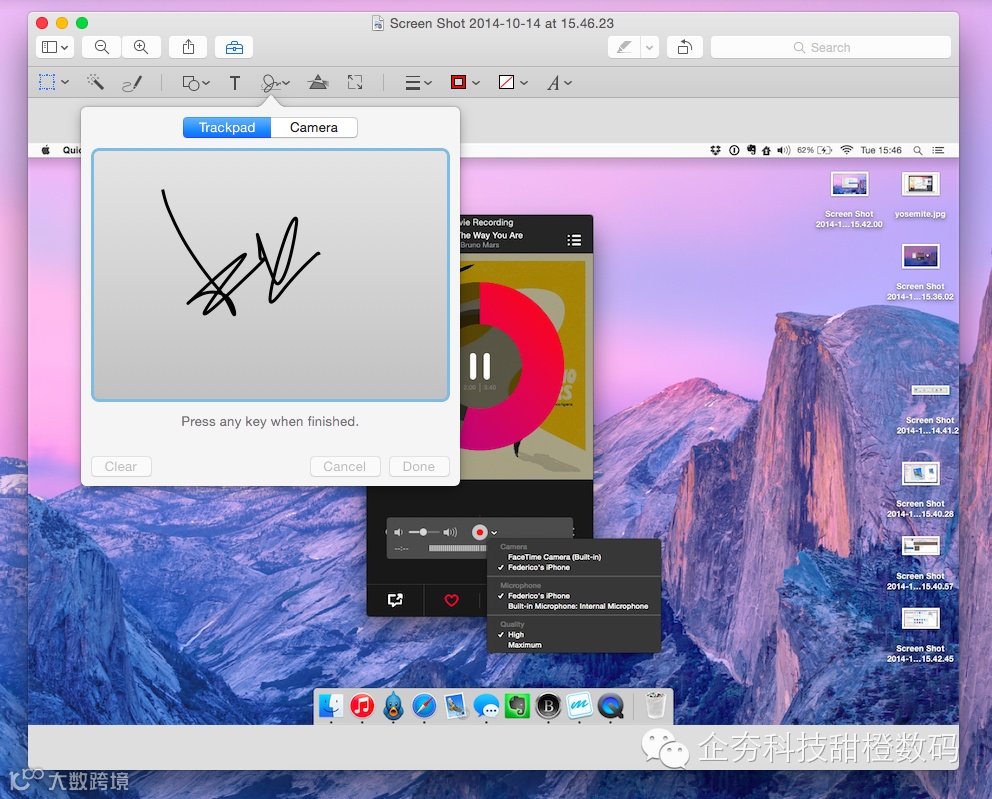Pause the playing song on album art
This screenshot has width=992, height=799.
(x=480, y=366)
